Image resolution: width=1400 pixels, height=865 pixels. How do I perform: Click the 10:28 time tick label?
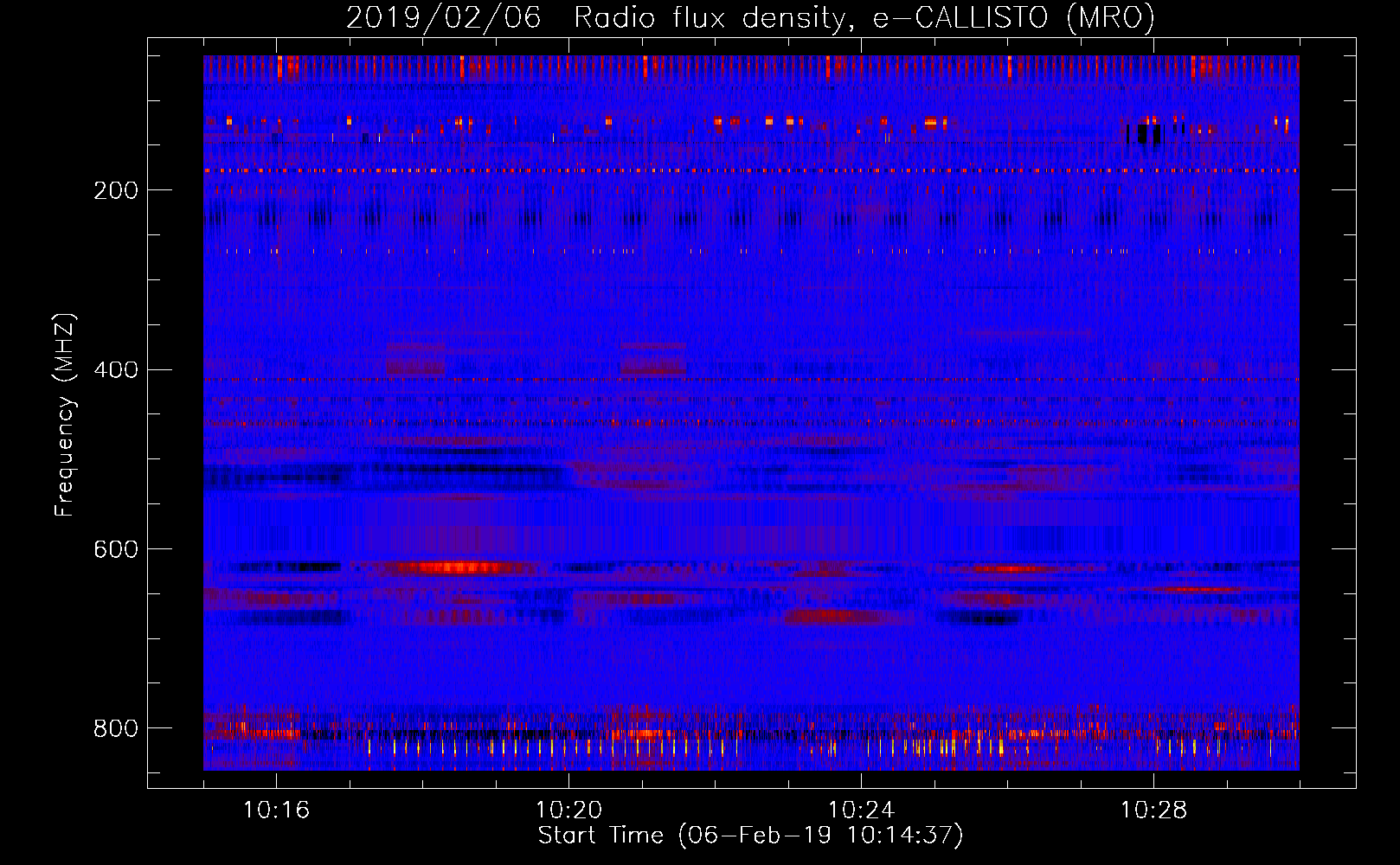[x=1154, y=811]
